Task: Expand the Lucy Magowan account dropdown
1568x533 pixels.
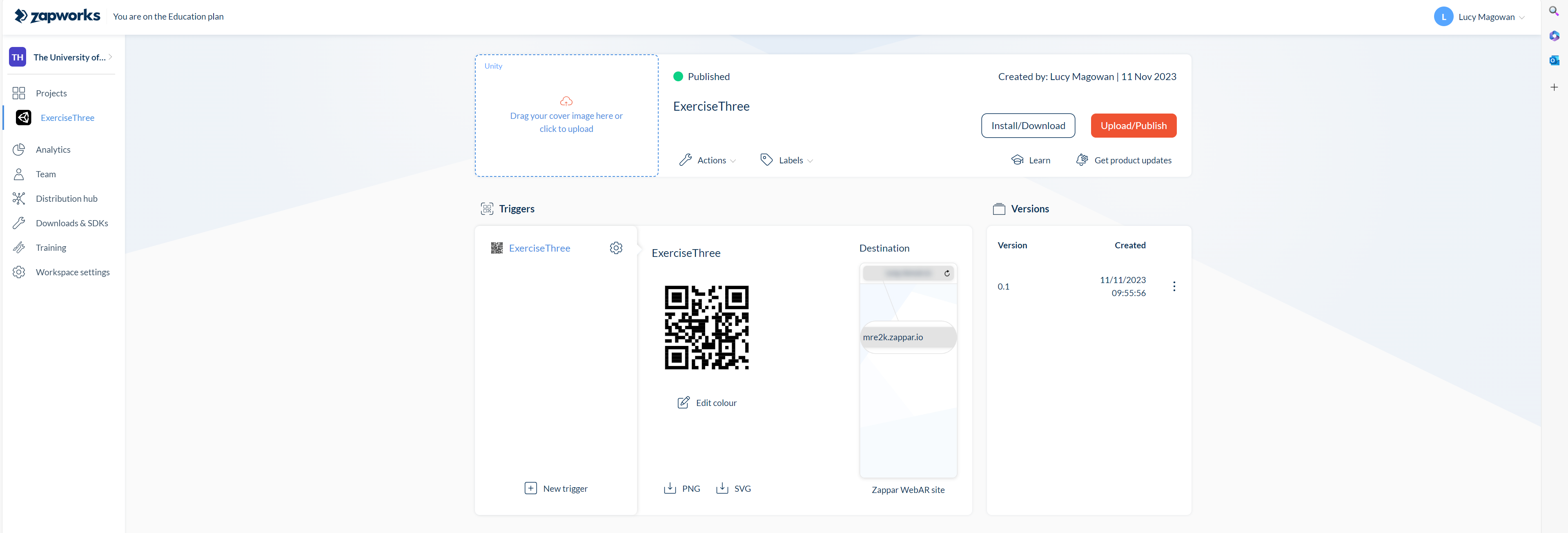Action: point(1522,17)
